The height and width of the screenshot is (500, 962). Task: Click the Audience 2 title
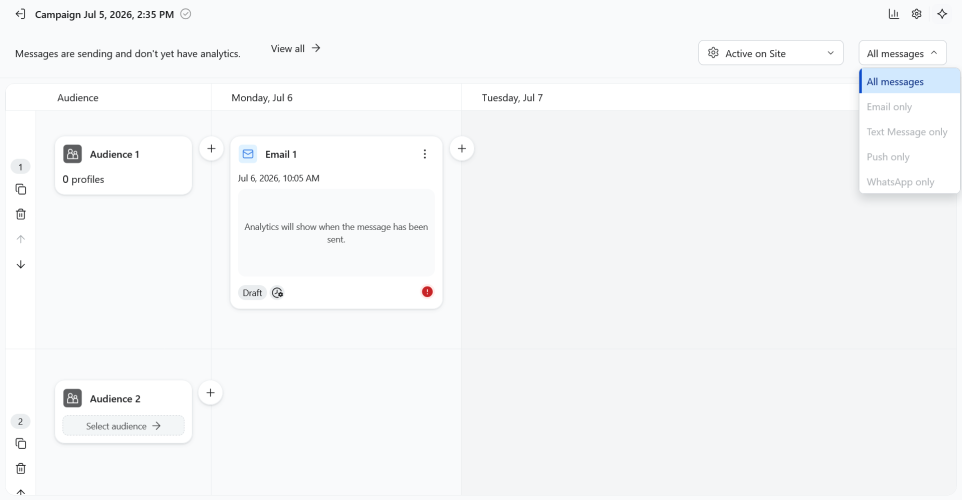coord(115,399)
